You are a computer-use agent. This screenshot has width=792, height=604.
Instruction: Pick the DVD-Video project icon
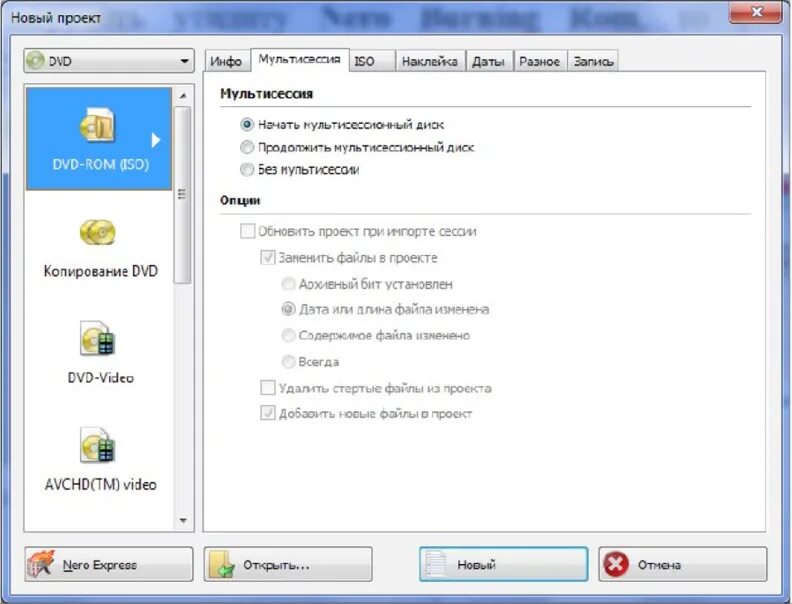[97, 338]
